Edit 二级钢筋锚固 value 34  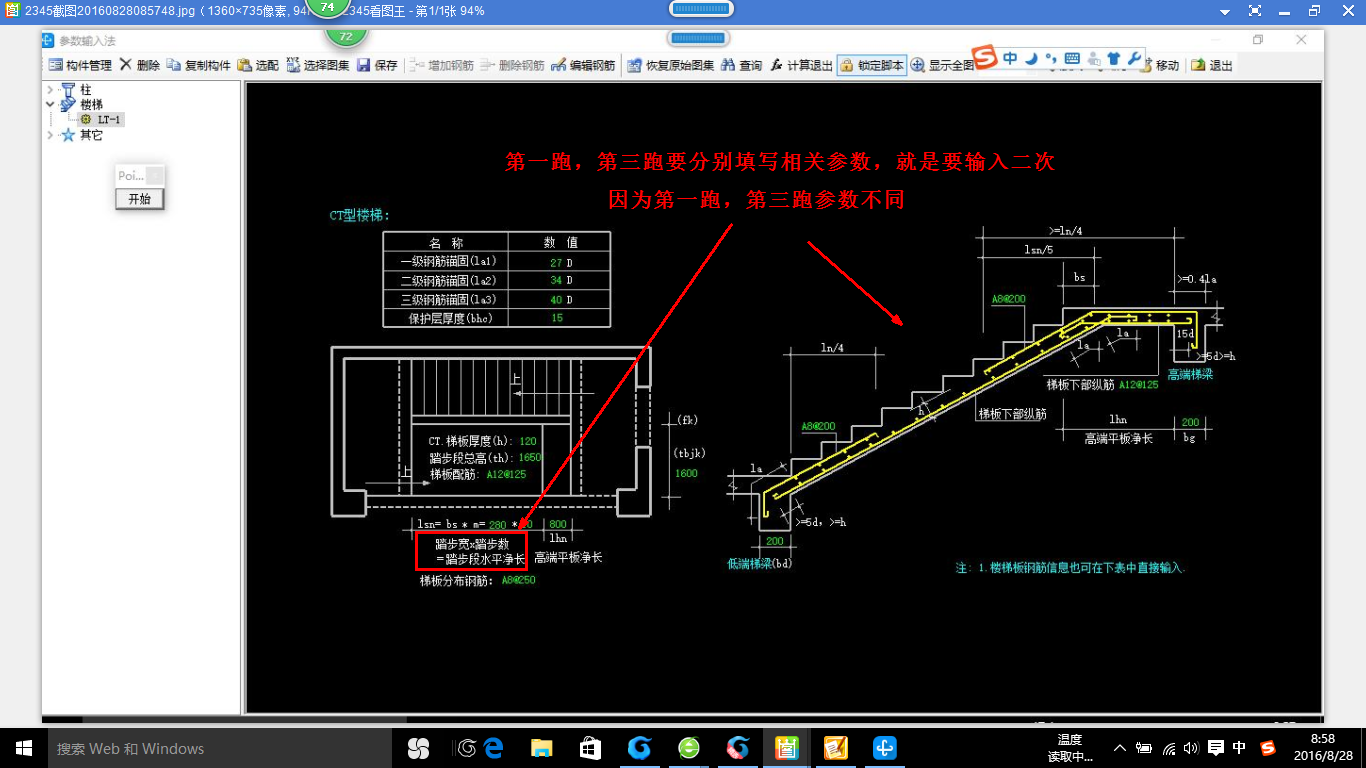point(556,280)
